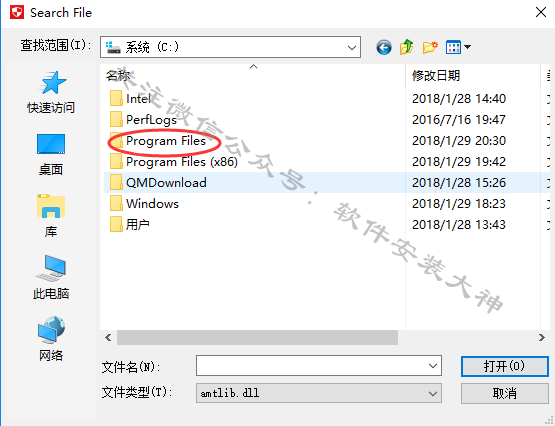Go up one folder level
The height and width of the screenshot is (426, 555).
tap(407, 47)
